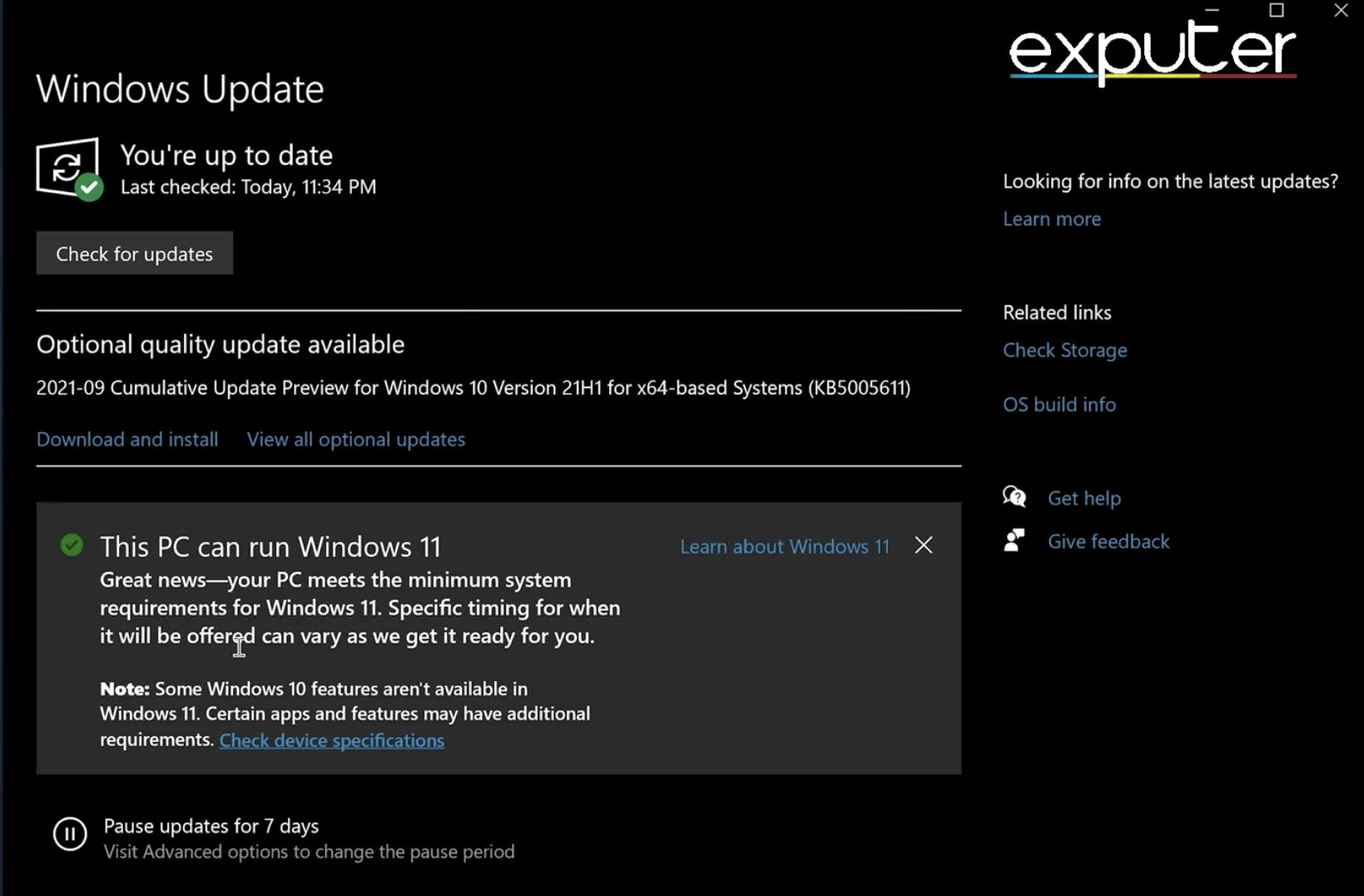
Task: Click 'Optional quality update available' heading
Action: [221, 344]
